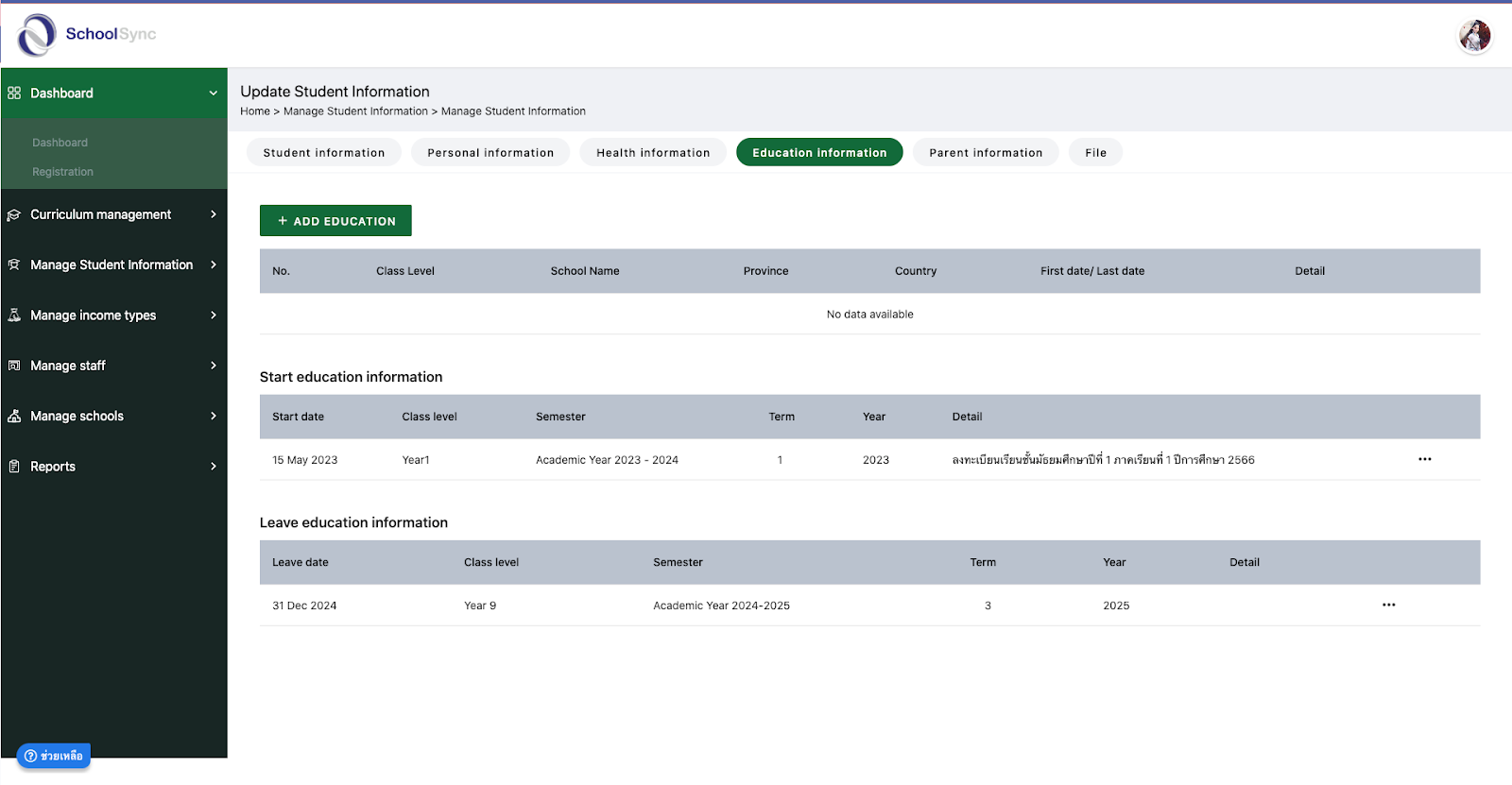
Task: Click the Province column header
Action: coord(765,271)
